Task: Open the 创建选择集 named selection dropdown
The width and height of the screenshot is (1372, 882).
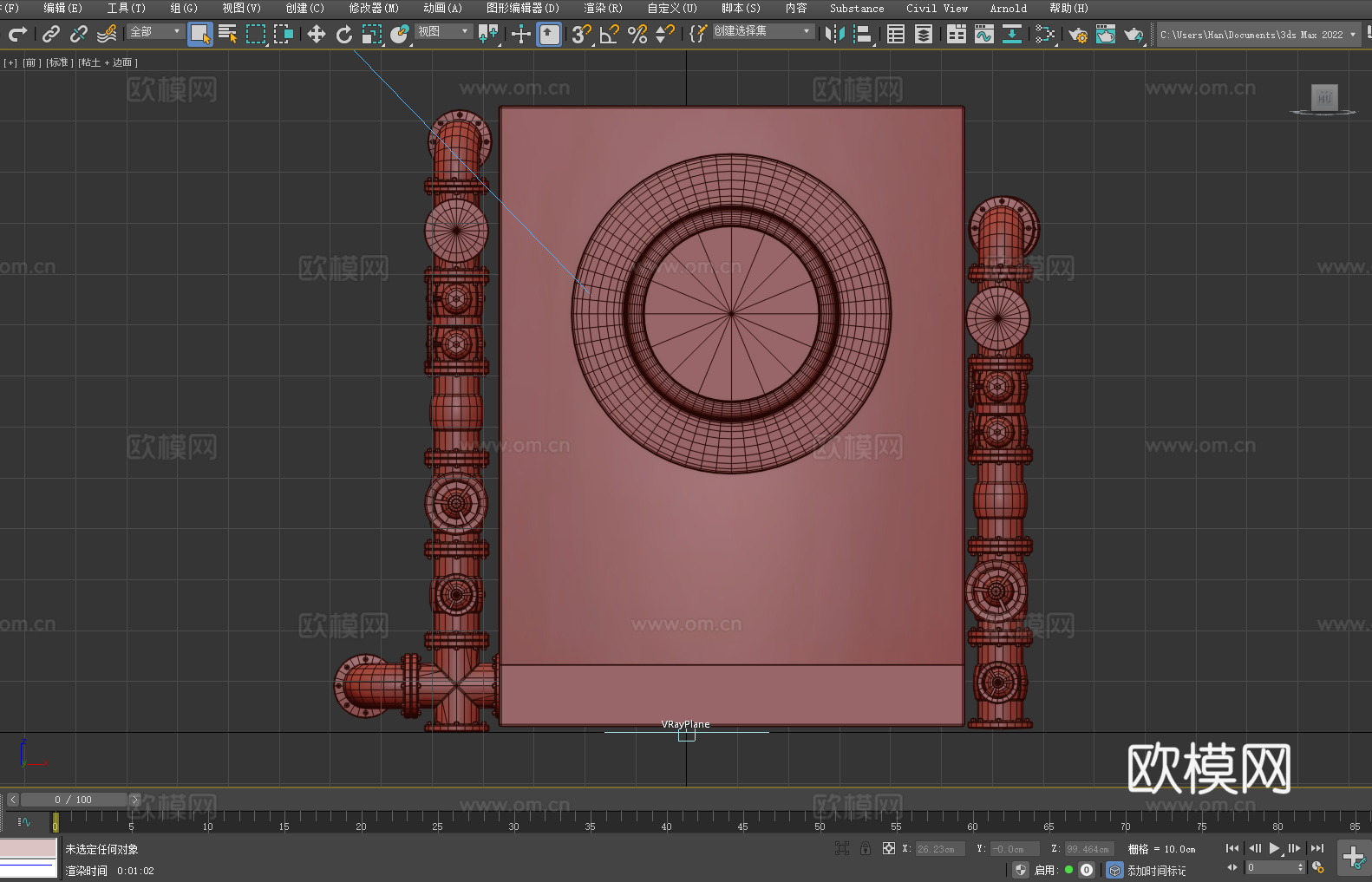Action: (762, 31)
